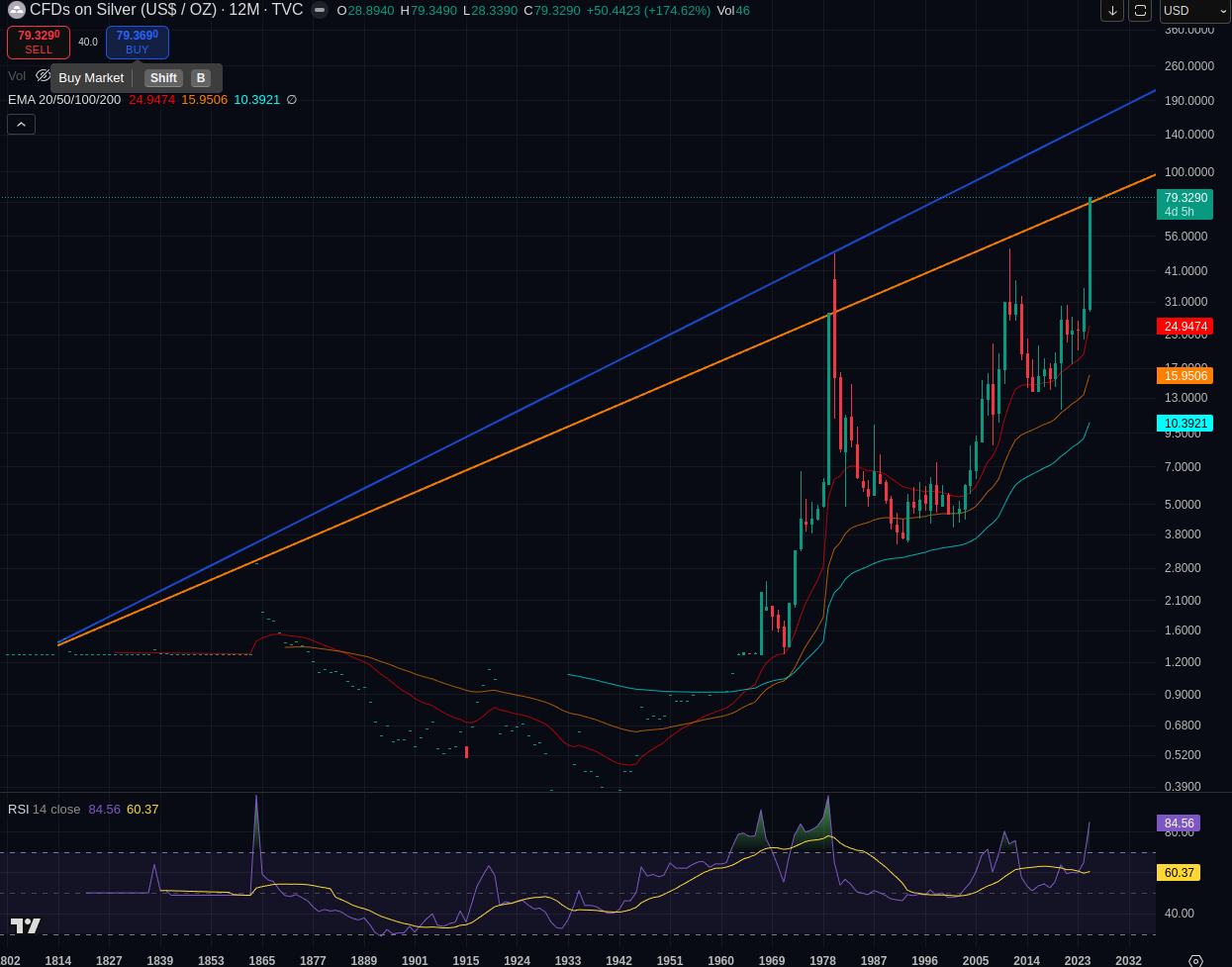Click the 40.0 spread value
1232x967 pixels.
(88, 43)
